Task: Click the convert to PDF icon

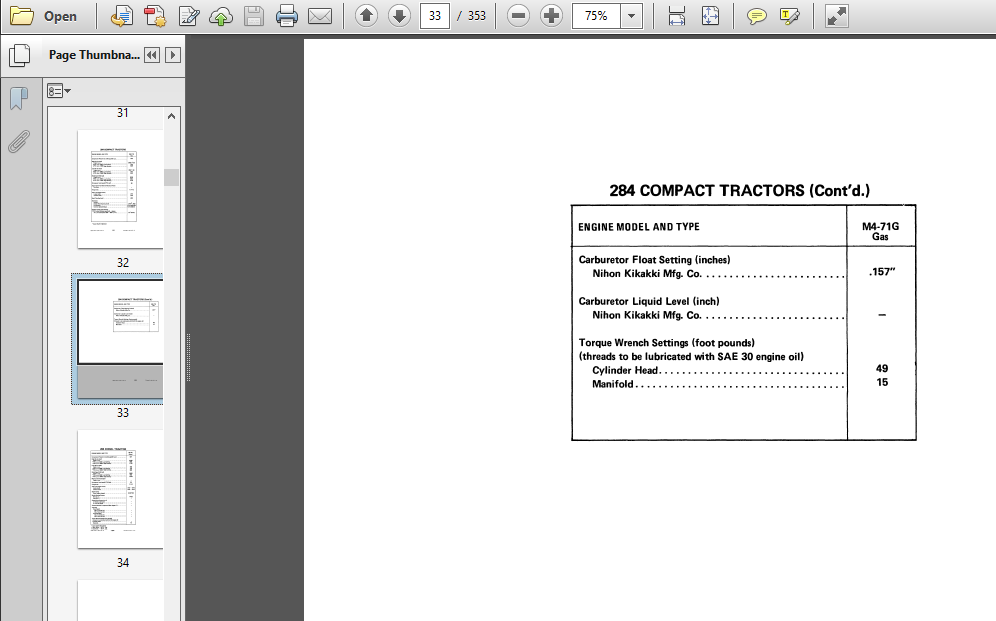Action: (121, 16)
